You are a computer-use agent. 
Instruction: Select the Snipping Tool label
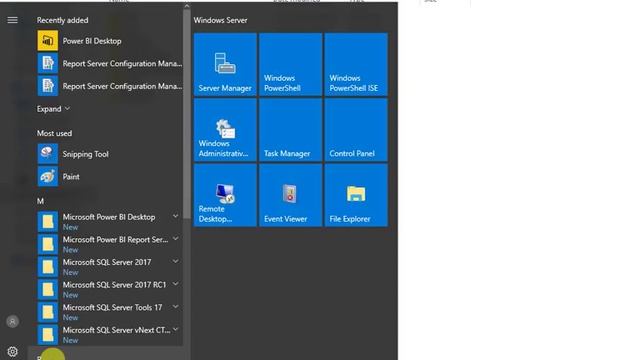click(85, 154)
